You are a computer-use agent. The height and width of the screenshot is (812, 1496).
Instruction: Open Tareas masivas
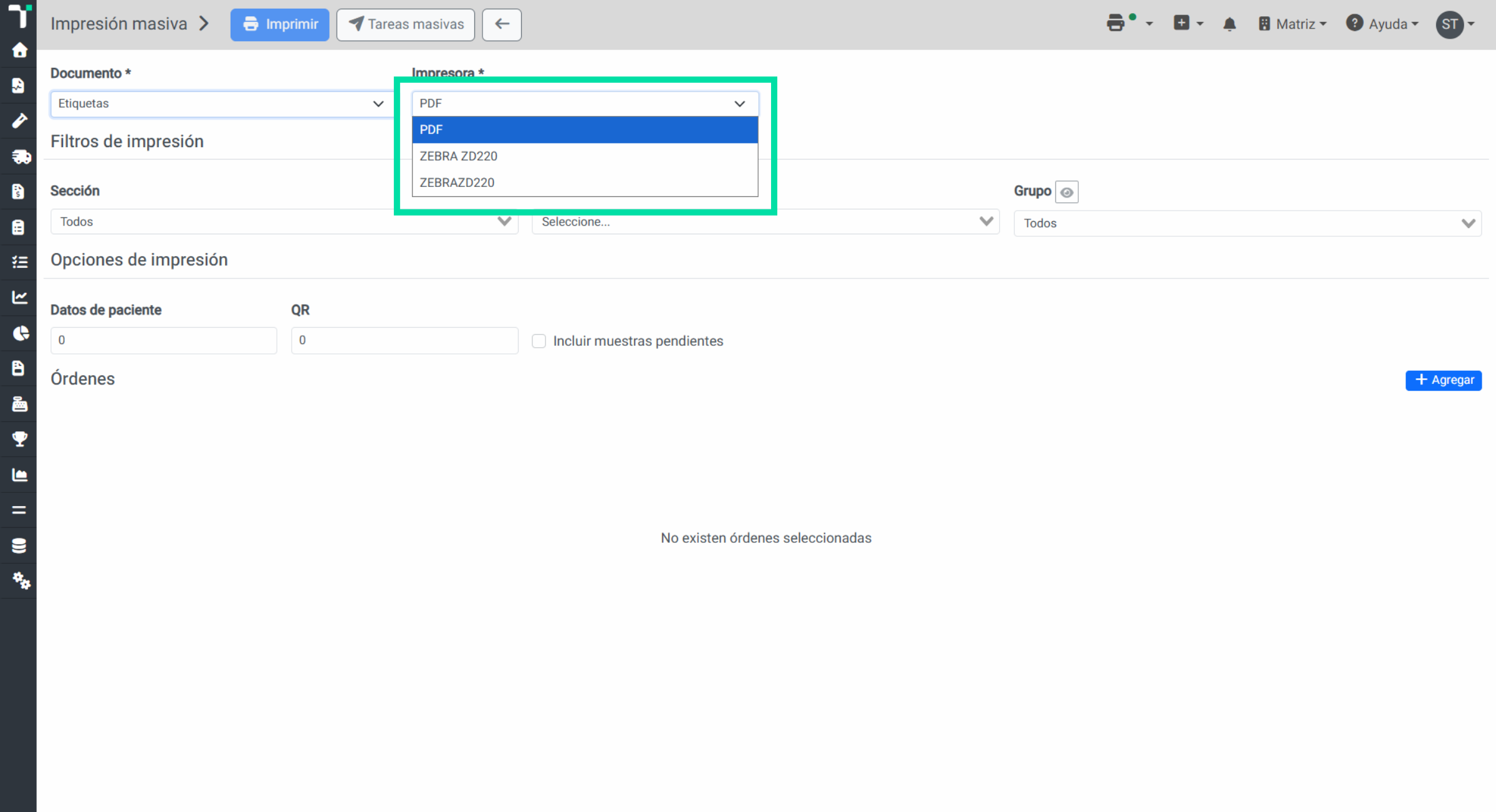click(x=406, y=24)
